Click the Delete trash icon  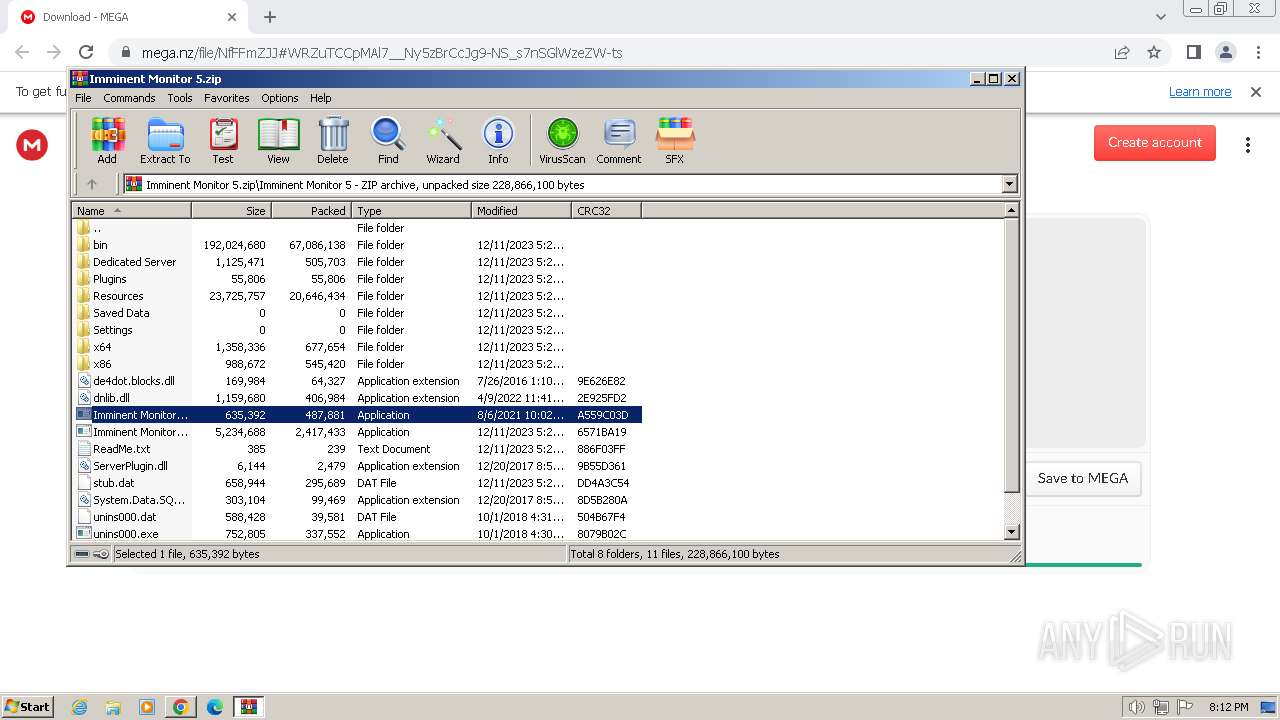[x=333, y=140]
